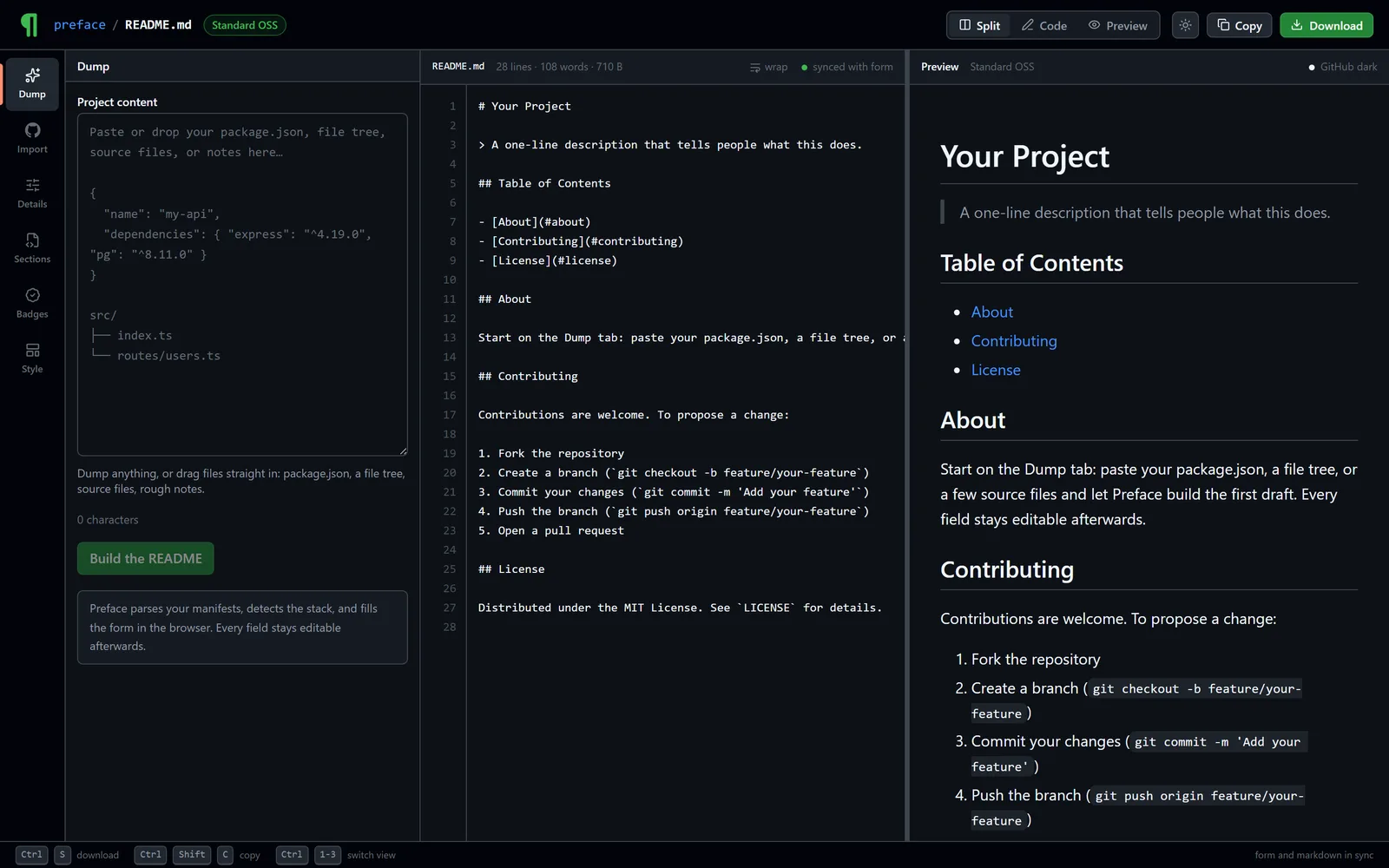Copy the README markdown
The height and width of the screenshot is (868, 1389).
pos(1239,25)
